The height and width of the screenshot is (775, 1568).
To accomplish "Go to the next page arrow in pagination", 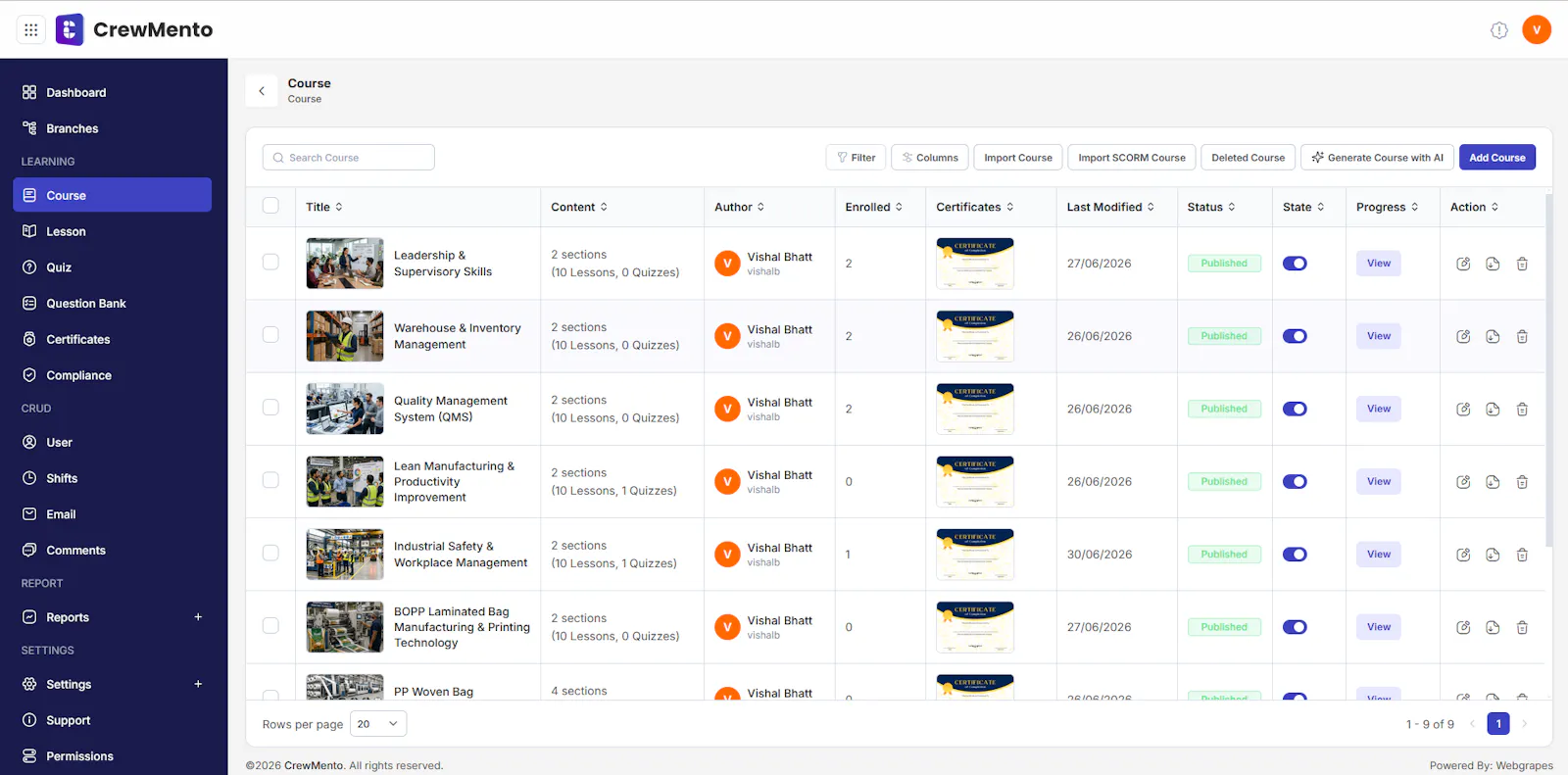I will pos(1524,724).
